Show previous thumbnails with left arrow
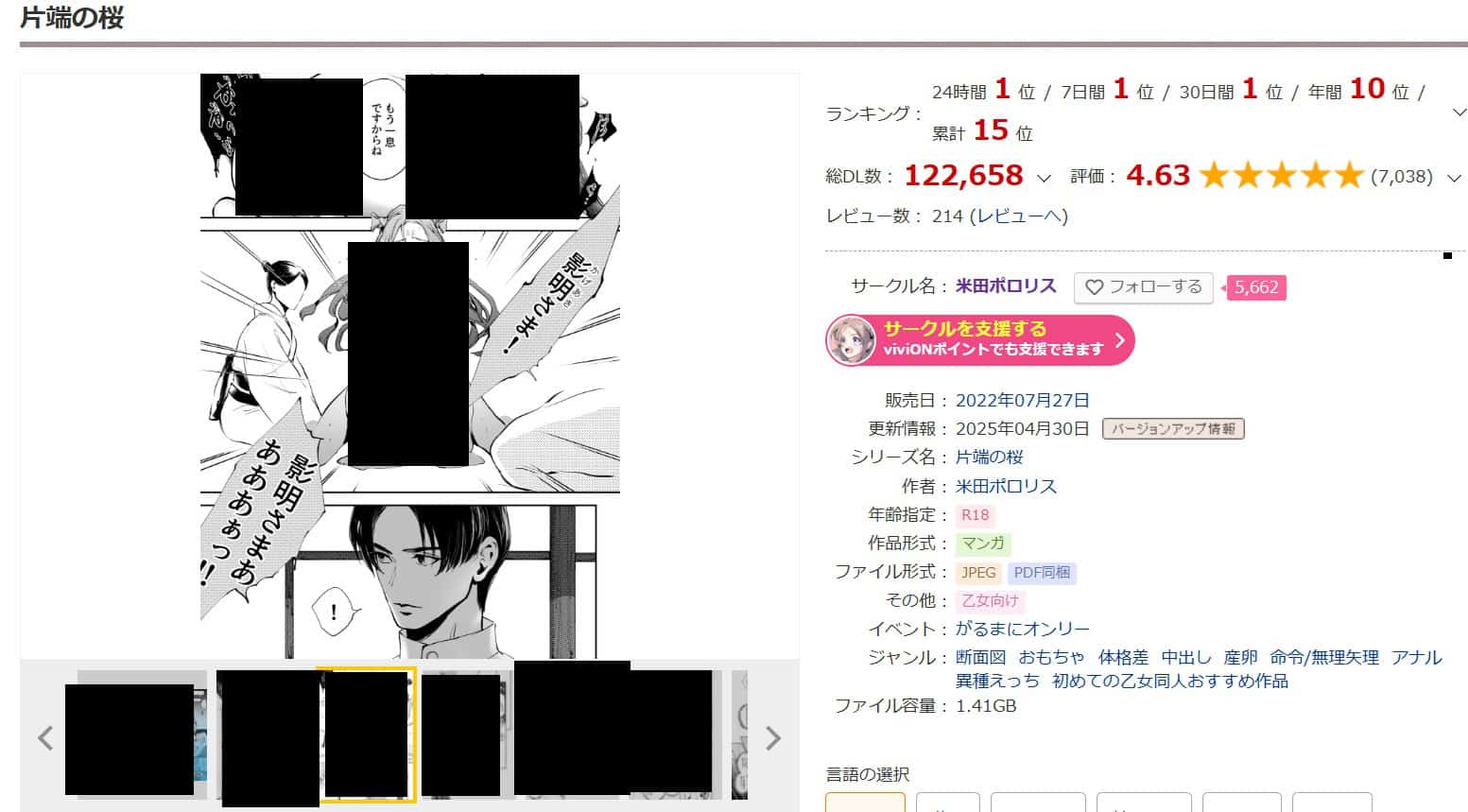 click(44, 738)
